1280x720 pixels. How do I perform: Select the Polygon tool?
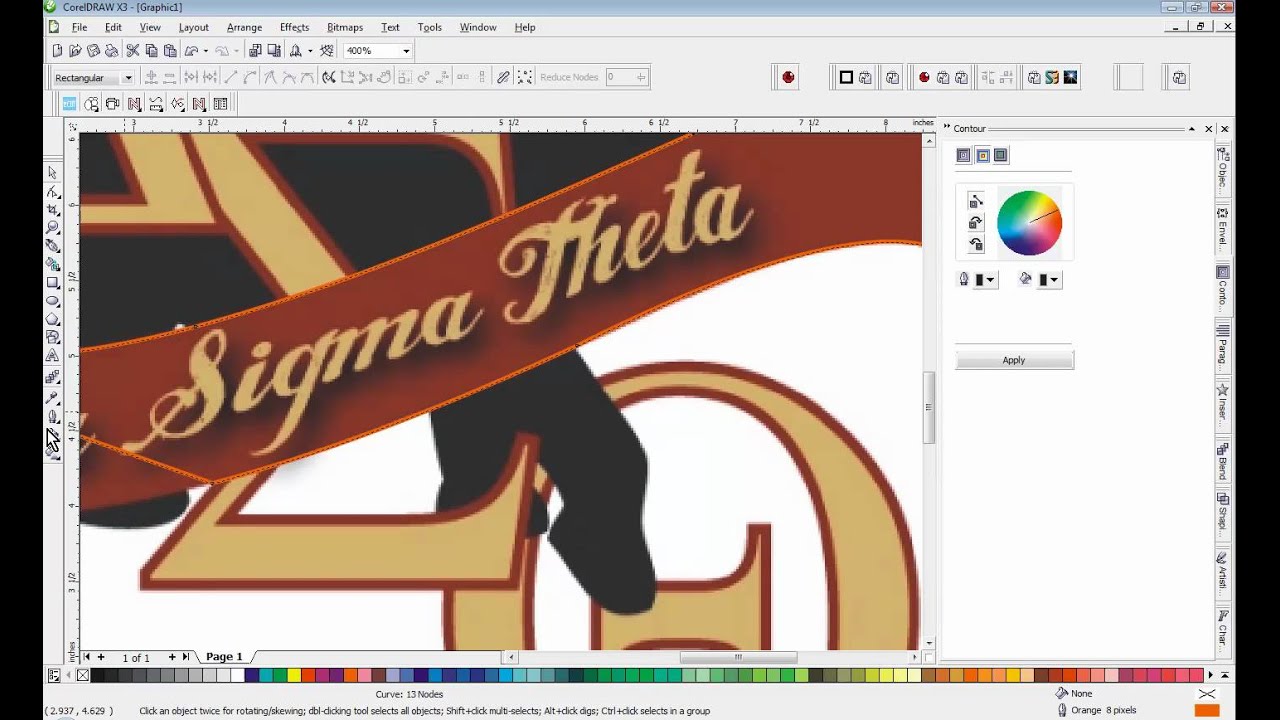tap(53, 319)
